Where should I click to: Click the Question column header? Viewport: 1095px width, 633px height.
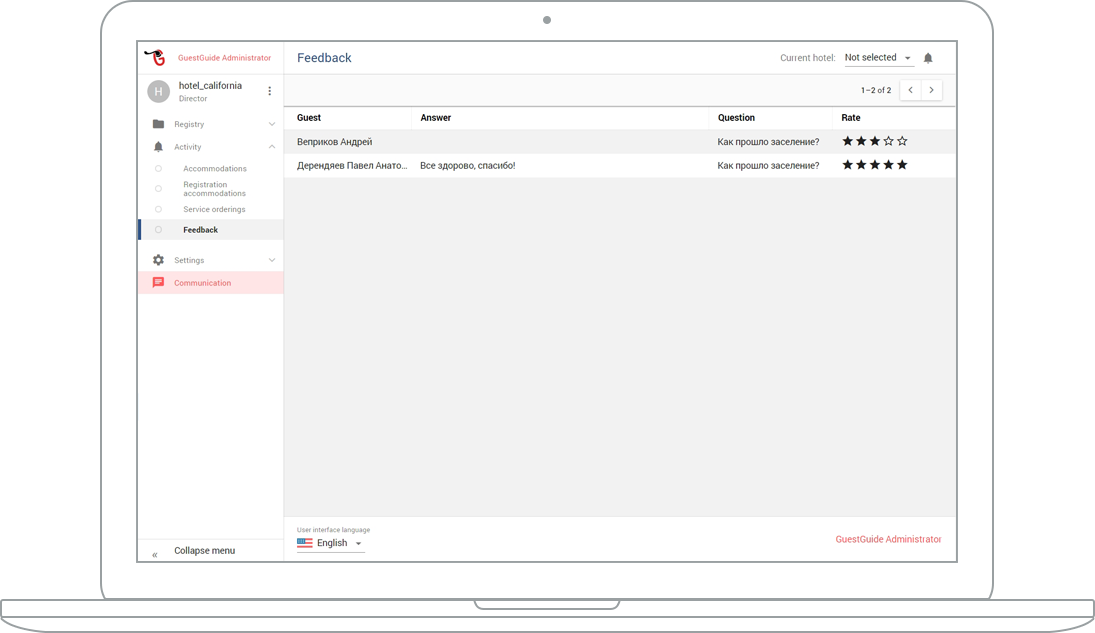[736, 117]
